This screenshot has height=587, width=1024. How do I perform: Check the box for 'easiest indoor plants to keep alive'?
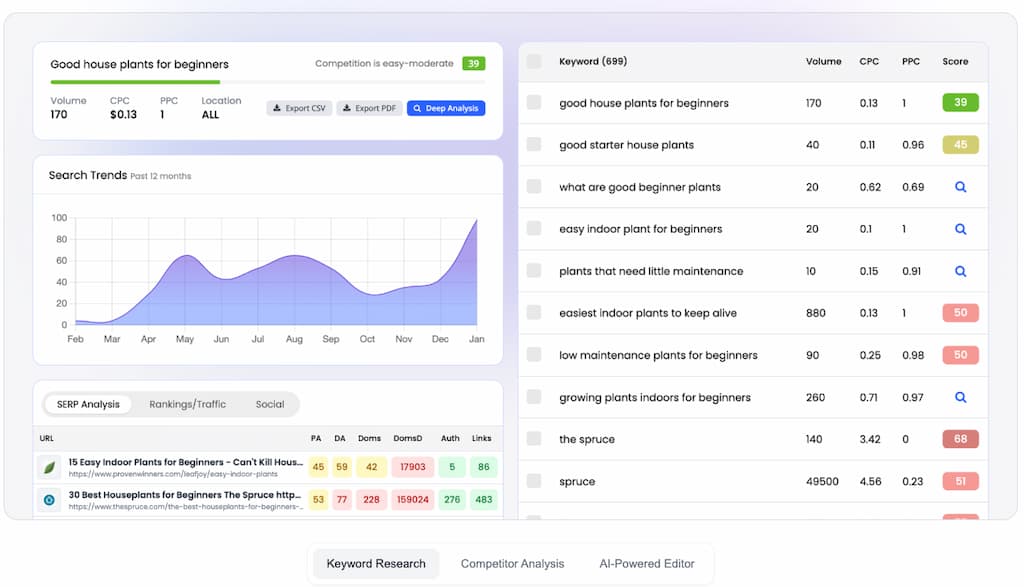(534, 313)
